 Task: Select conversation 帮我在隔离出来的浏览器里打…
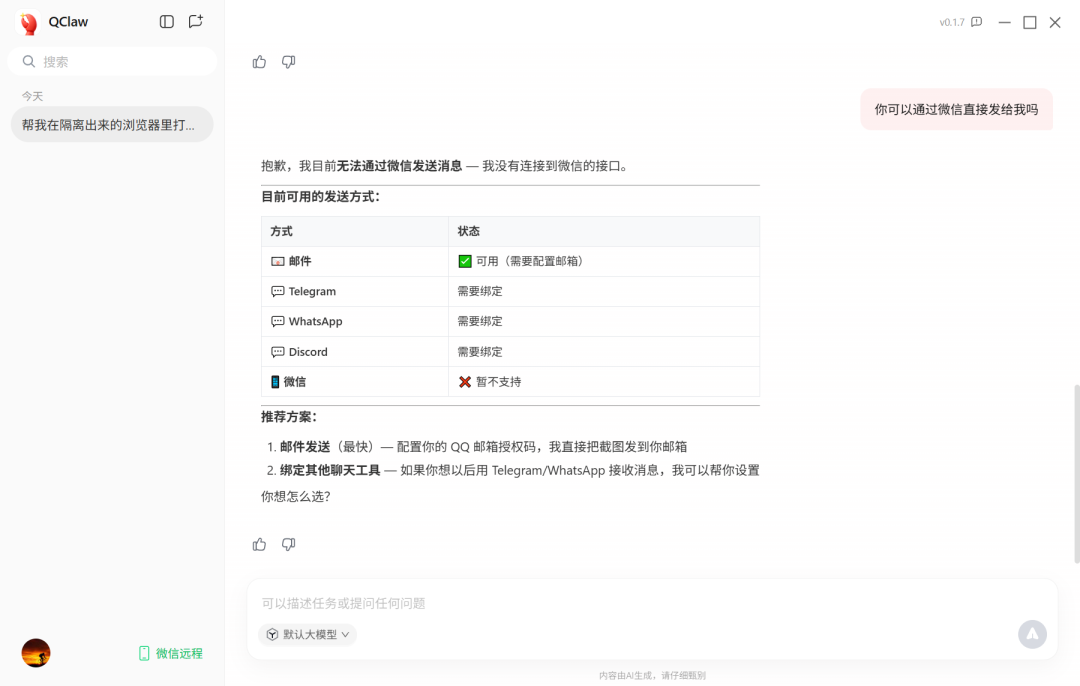pos(112,124)
